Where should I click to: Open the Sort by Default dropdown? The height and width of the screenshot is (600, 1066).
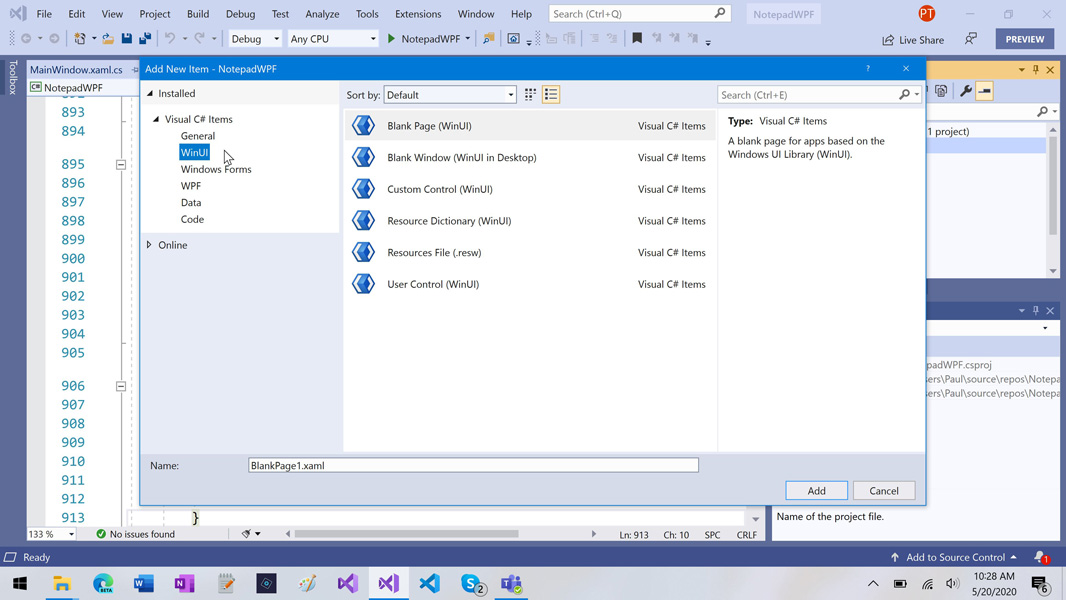pyautogui.click(x=449, y=94)
